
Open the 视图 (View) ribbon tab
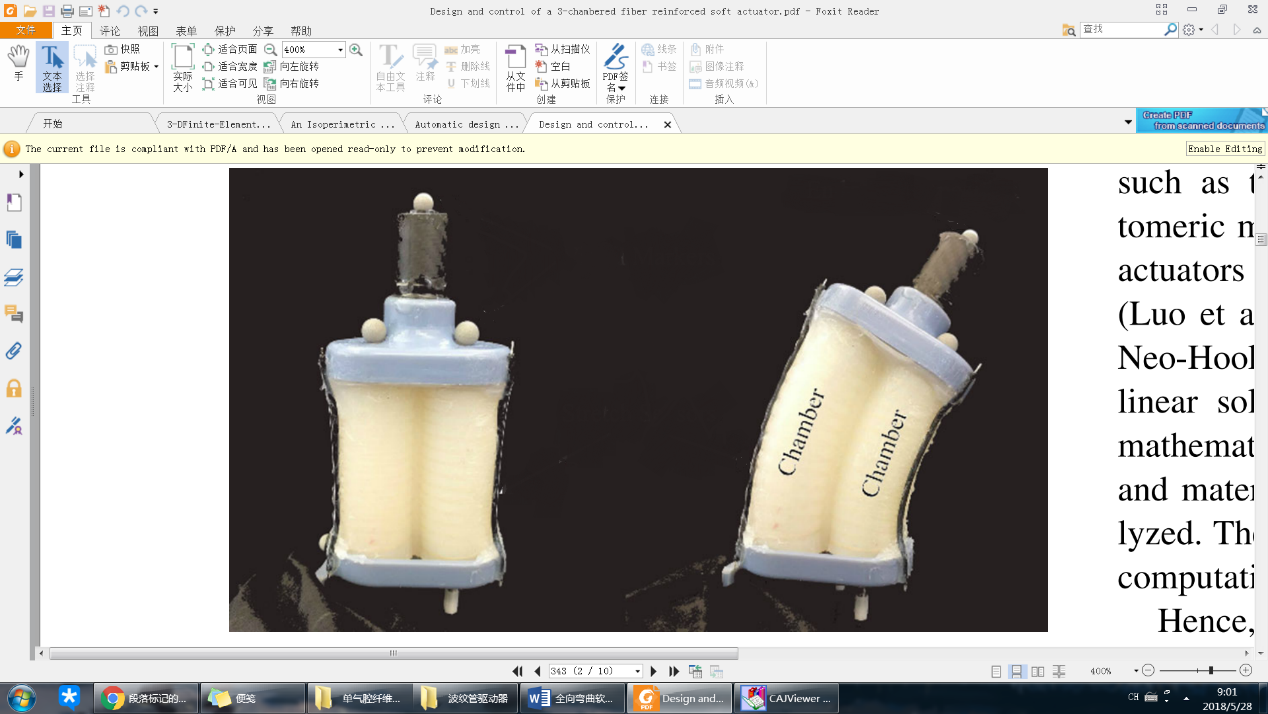[x=148, y=31]
